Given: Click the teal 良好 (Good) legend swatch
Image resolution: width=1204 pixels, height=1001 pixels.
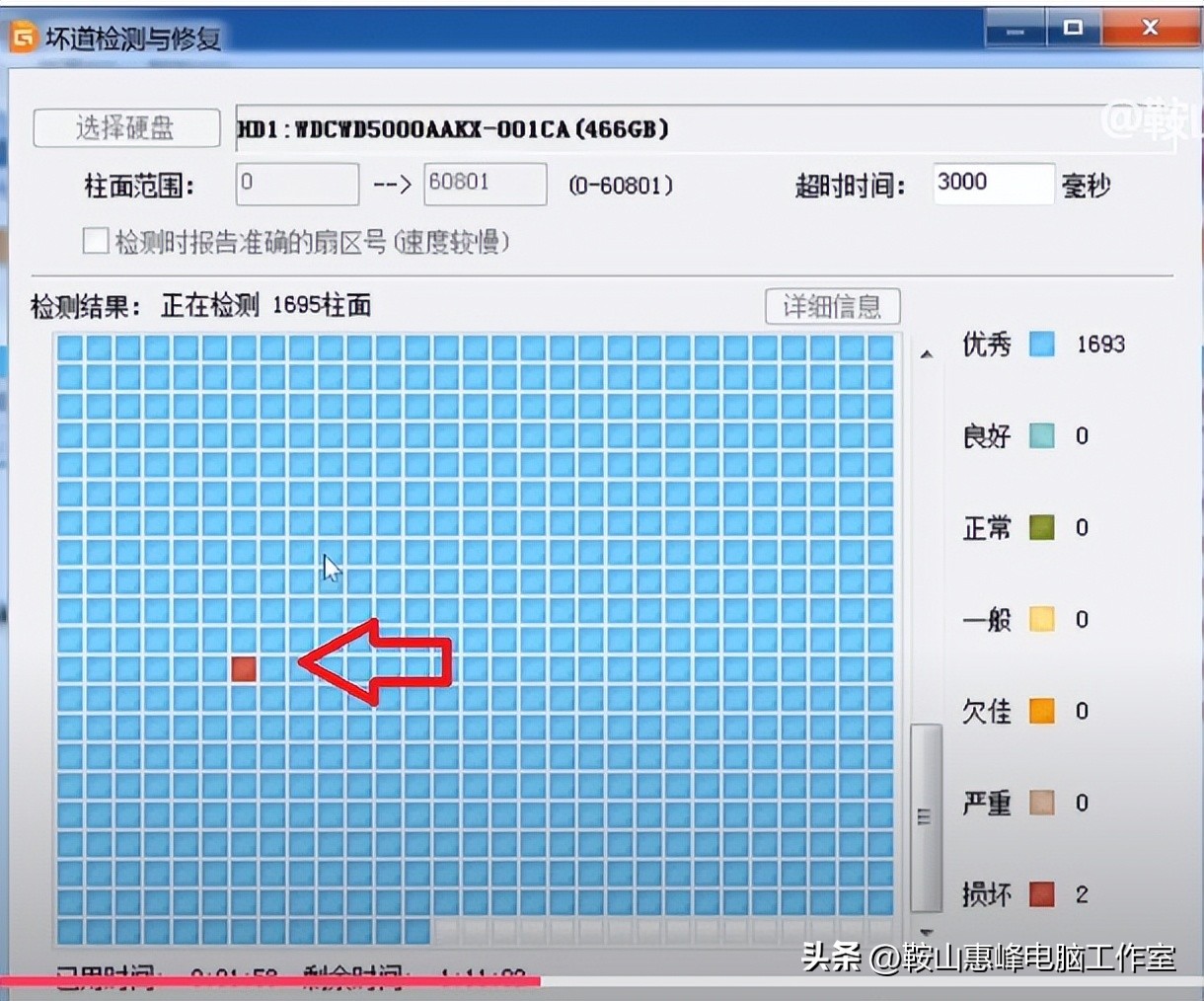Looking at the screenshot, I should click(1039, 435).
